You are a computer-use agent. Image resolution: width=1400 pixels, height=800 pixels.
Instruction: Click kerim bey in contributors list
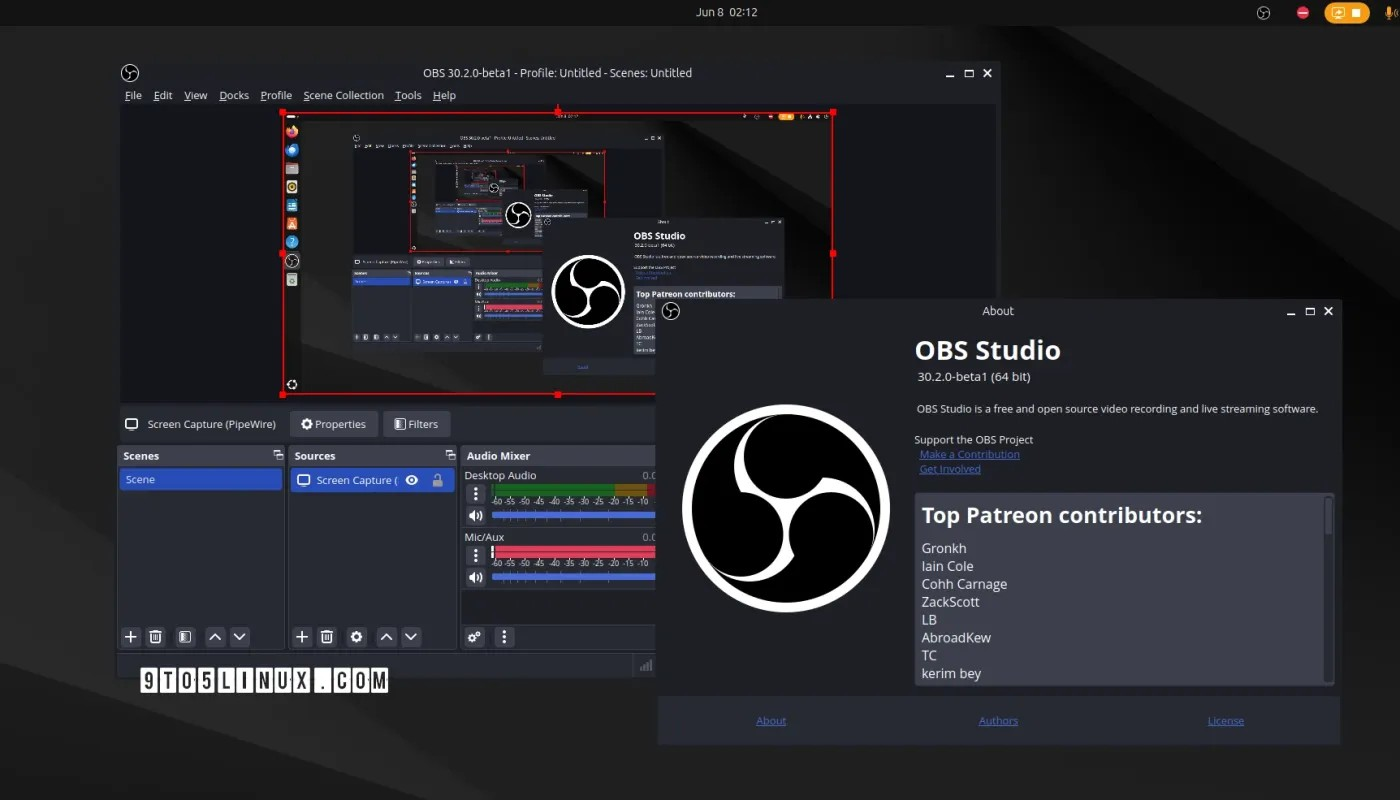pyautogui.click(x=951, y=674)
